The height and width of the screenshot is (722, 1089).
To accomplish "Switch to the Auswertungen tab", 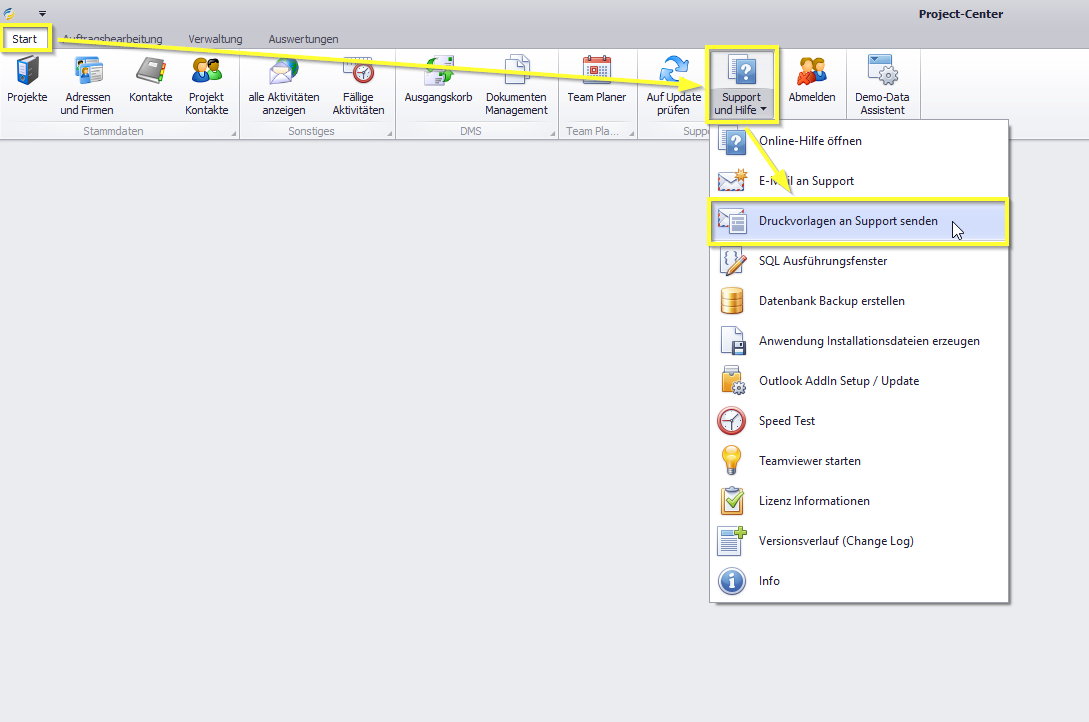I will (303, 39).
